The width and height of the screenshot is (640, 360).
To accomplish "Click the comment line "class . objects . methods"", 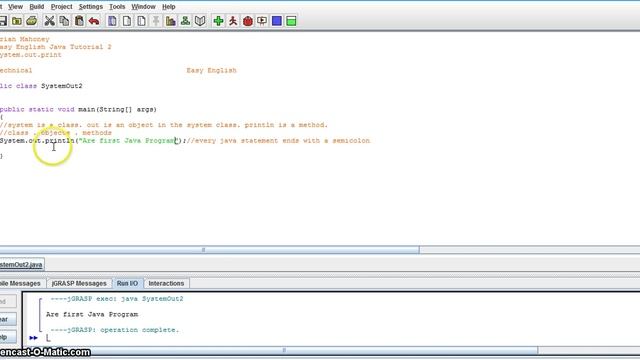I will click(x=56, y=133).
